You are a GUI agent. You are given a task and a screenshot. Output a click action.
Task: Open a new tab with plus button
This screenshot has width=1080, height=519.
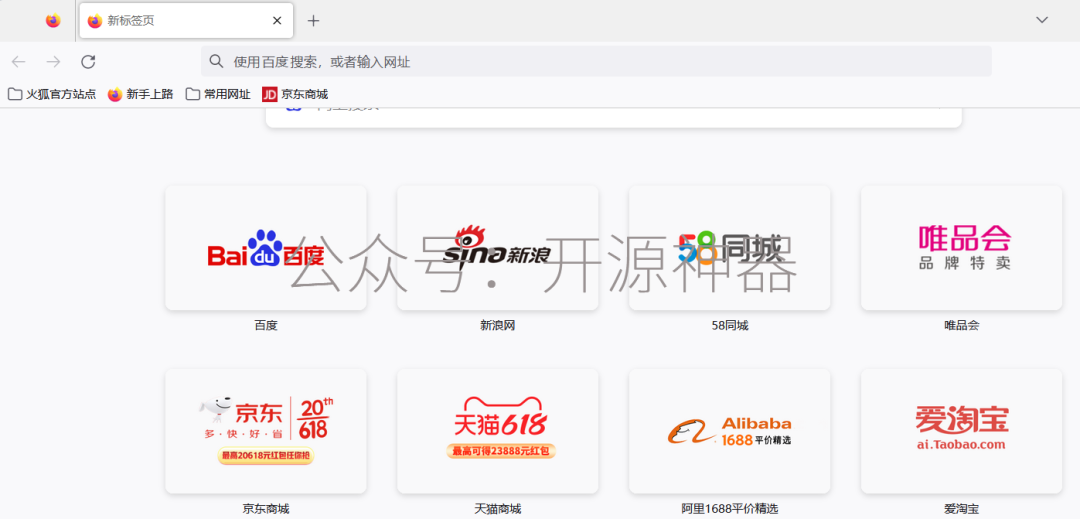[x=313, y=21]
